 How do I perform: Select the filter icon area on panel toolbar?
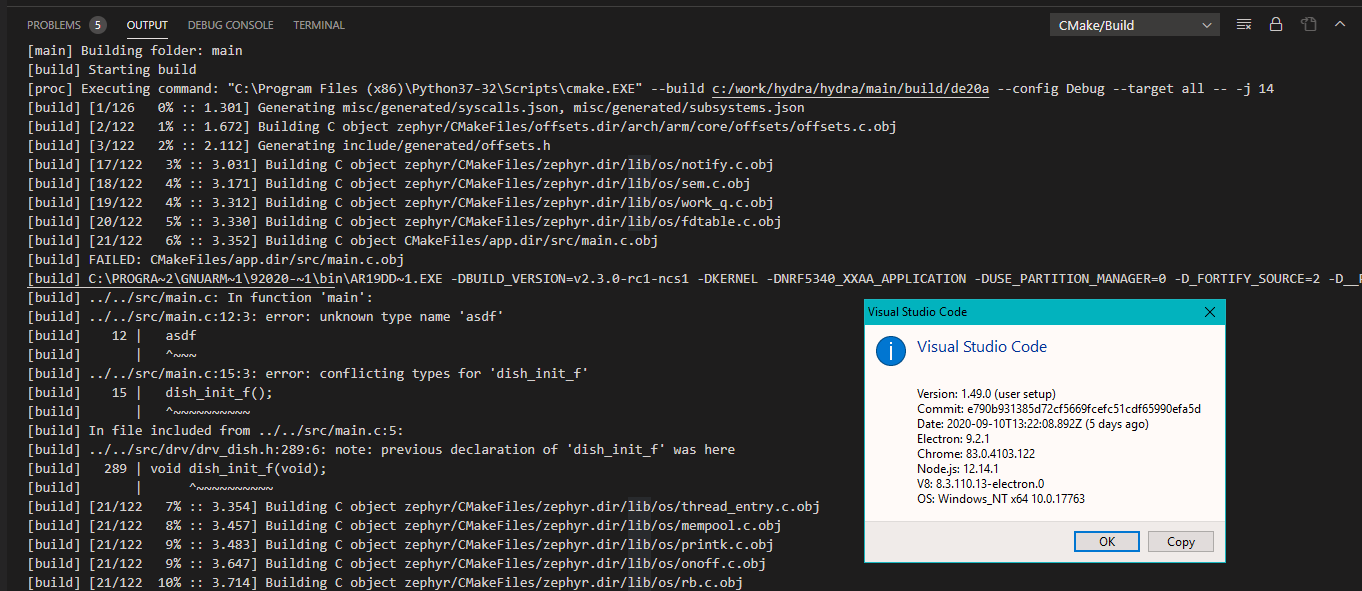pyautogui.click(x=1243, y=24)
